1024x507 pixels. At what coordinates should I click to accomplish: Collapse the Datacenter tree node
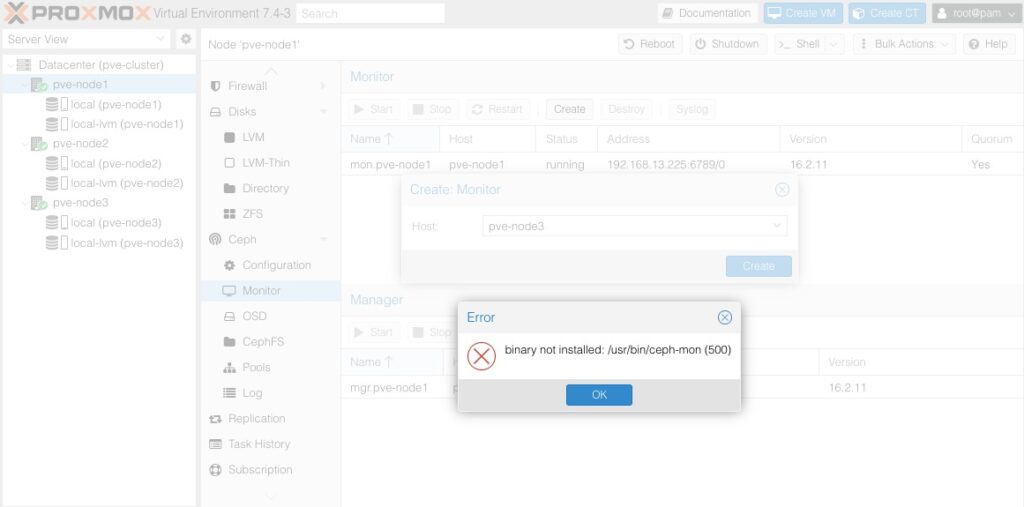[10, 65]
